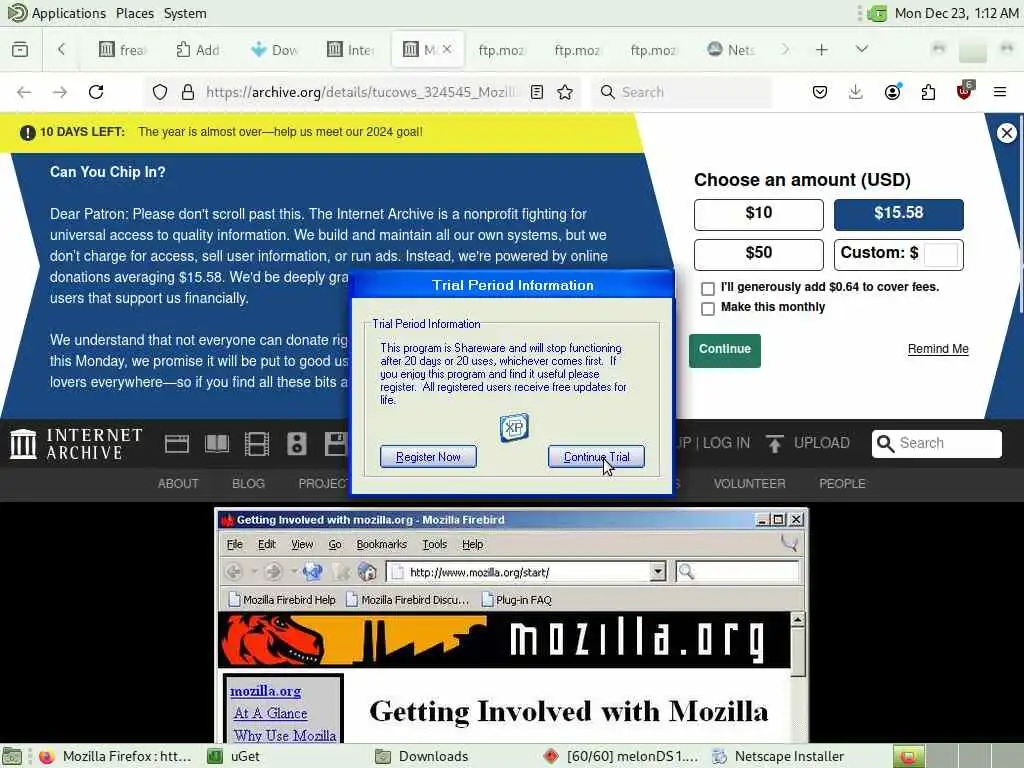Open a new tab with plus
This screenshot has width=1024, height=768.
tap(822, 50)
